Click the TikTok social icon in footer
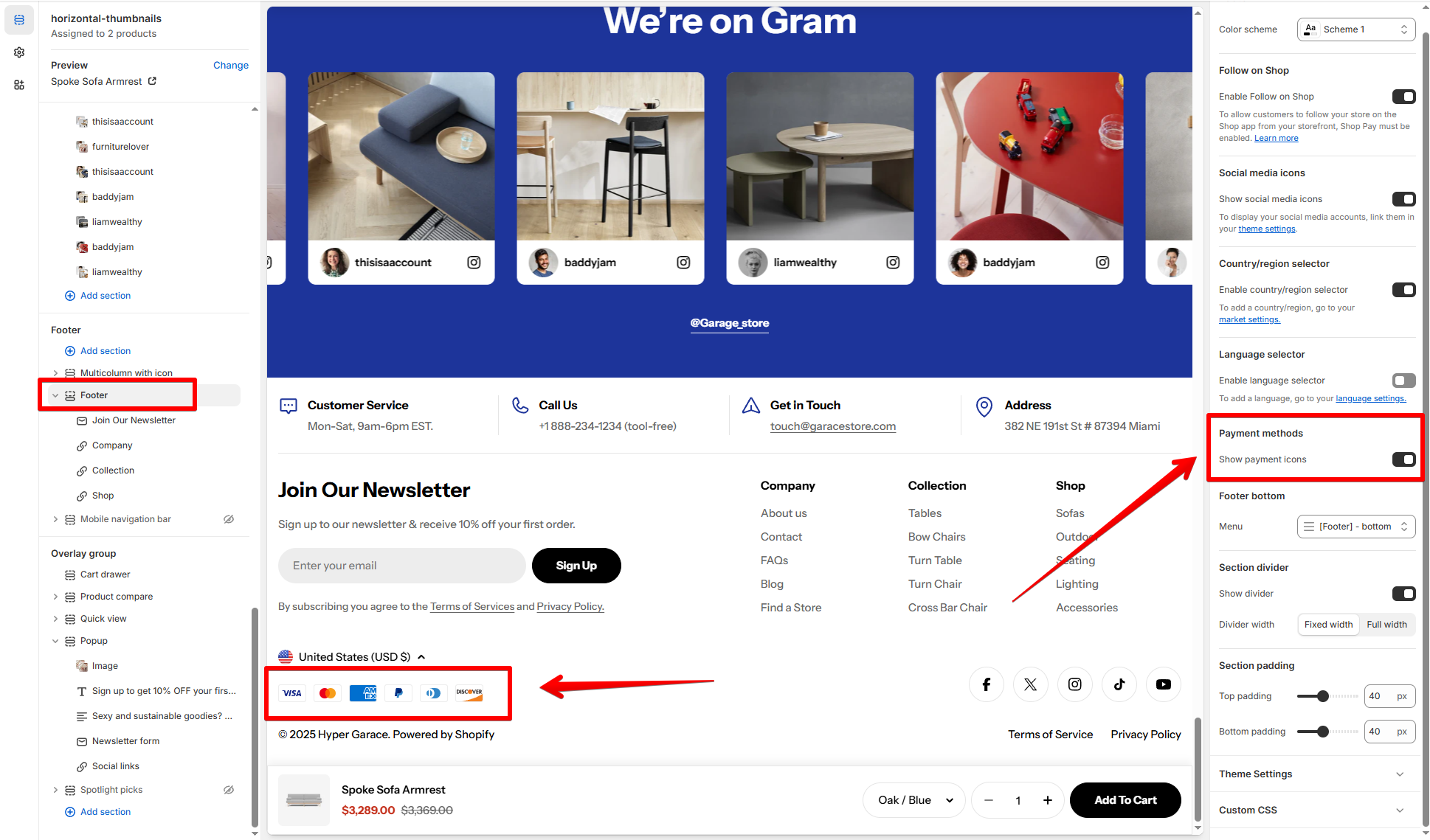 (x=1119, y=684)
